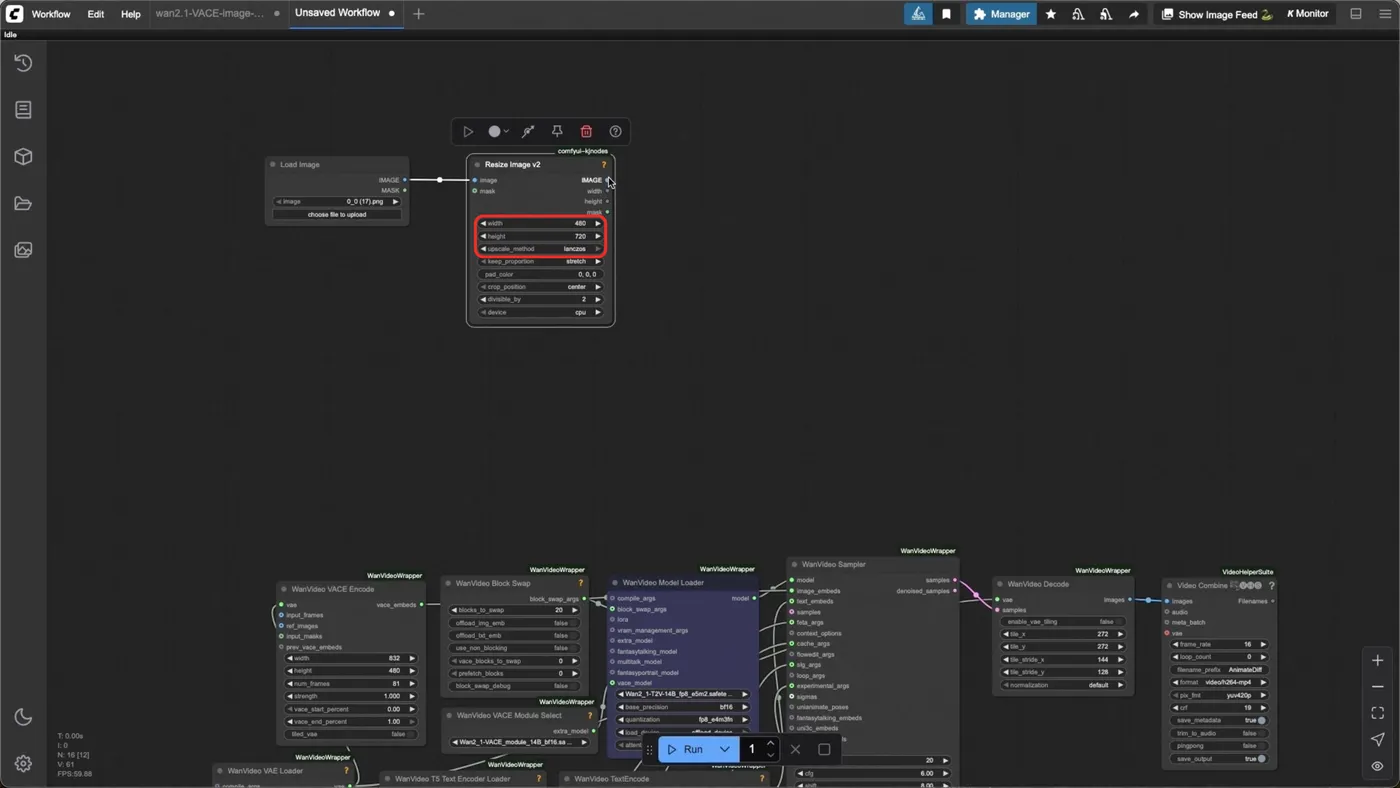Open the format video/h264-mp4 selector
The height and width of the screenshot is (788, 1400).
point(1220,682)
